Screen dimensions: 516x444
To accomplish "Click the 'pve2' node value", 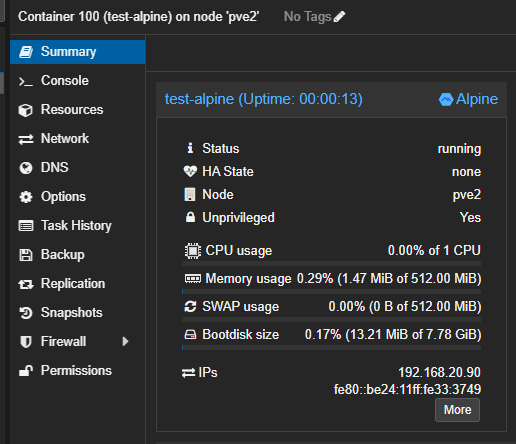I will (467, 195).
